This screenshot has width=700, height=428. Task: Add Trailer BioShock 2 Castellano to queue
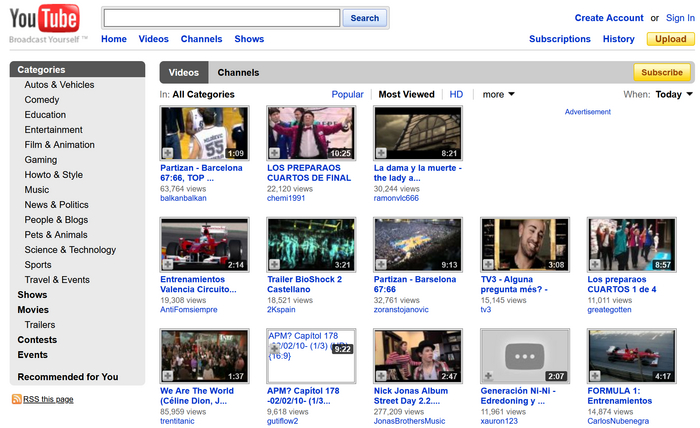(x=274, y=264)
